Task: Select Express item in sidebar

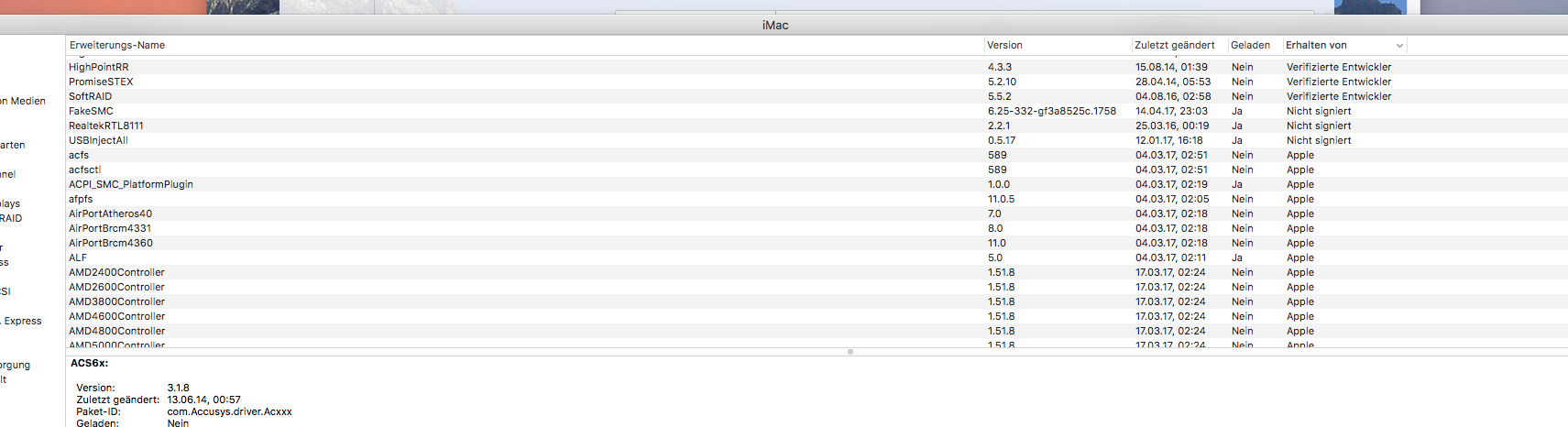Action: [x=23, y=321]
